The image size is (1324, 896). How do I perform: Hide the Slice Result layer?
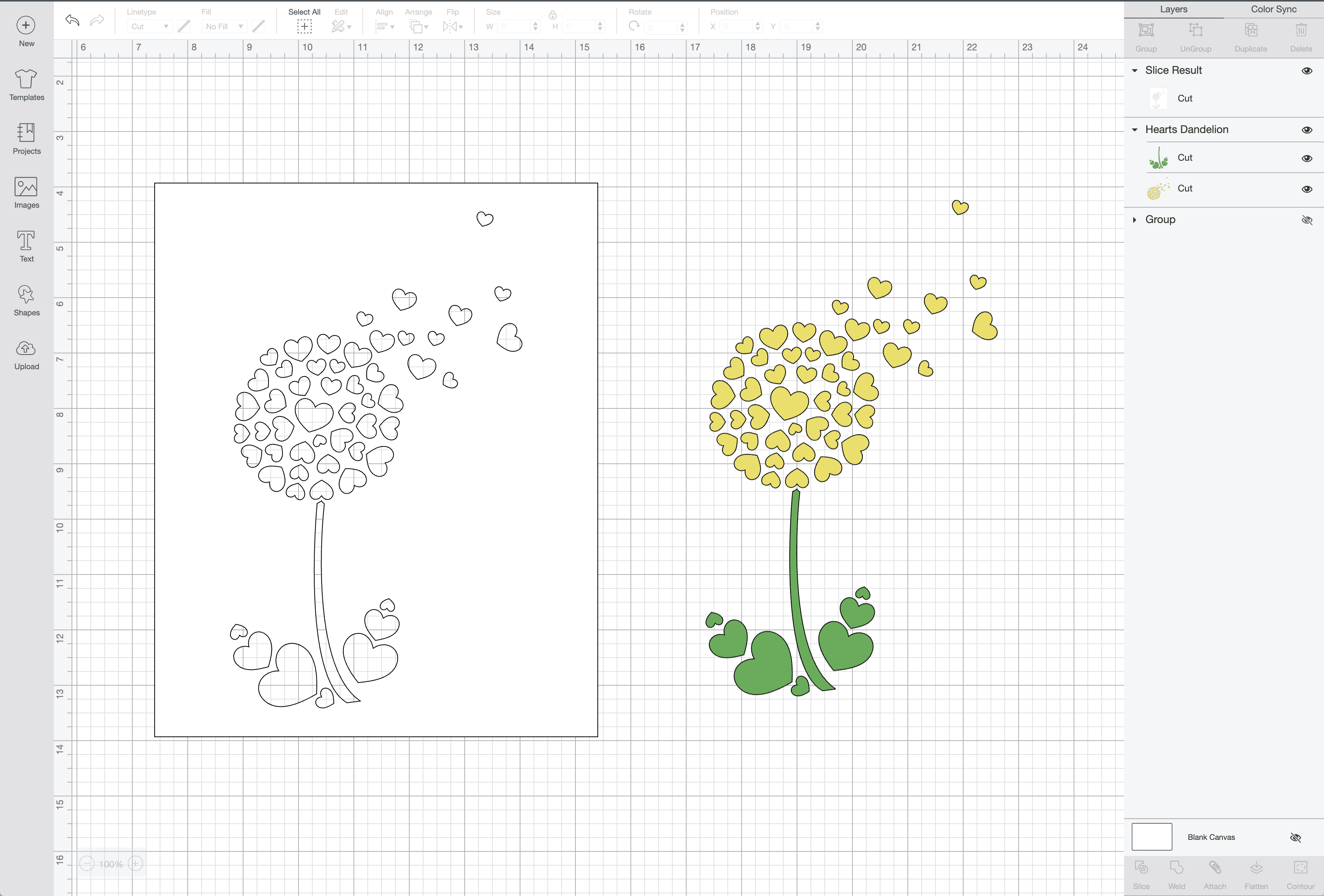coord(1307,71)
